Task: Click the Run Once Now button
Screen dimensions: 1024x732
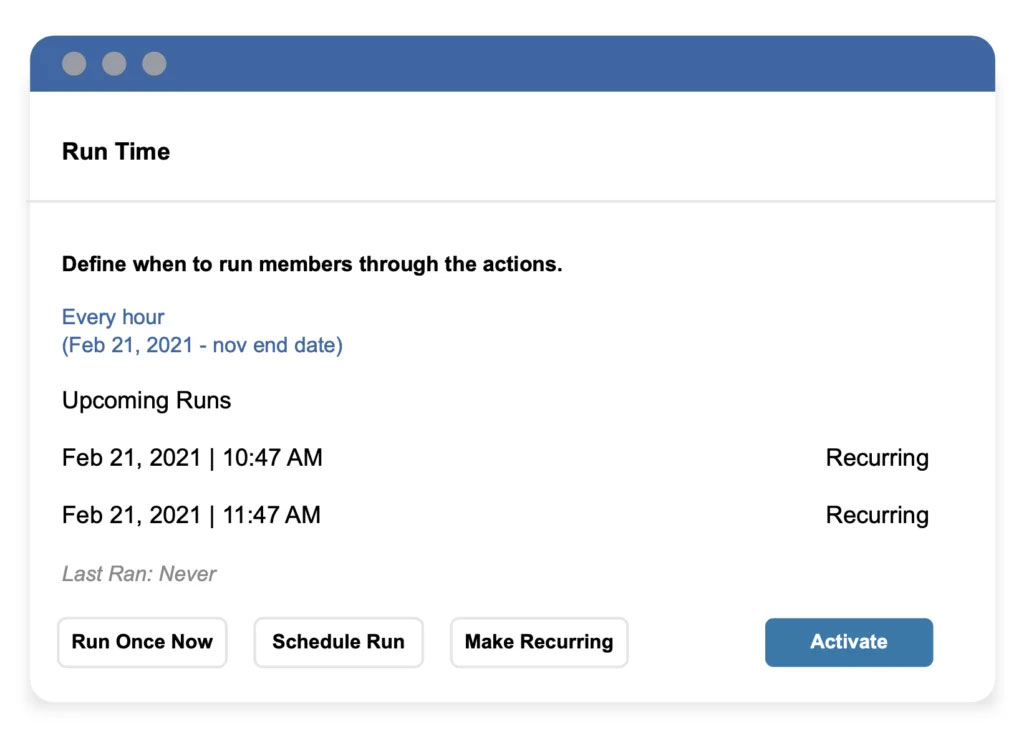Action: click(x=142, y=642)
